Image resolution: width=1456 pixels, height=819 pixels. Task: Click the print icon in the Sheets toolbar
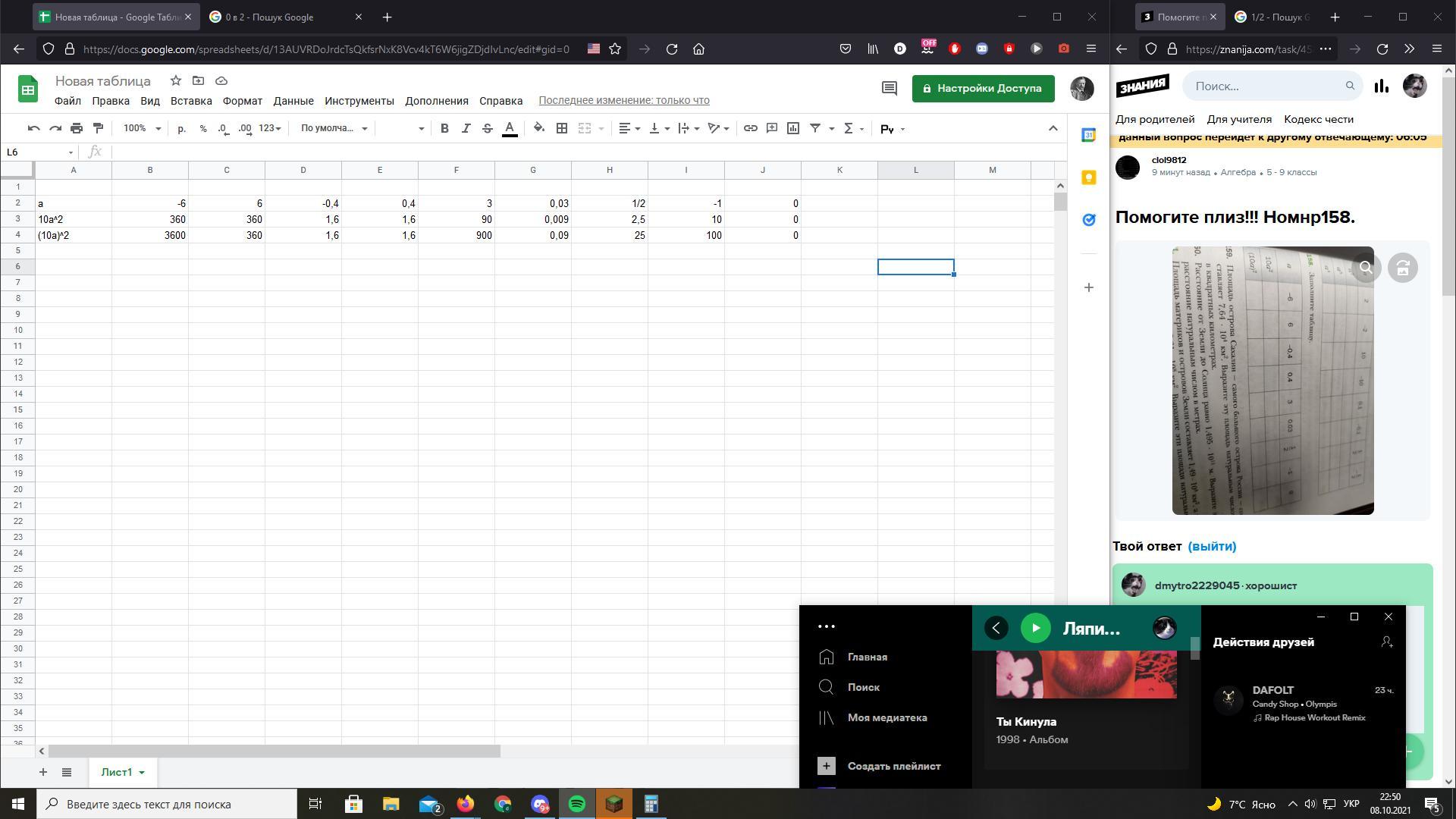tap(77, 129)
